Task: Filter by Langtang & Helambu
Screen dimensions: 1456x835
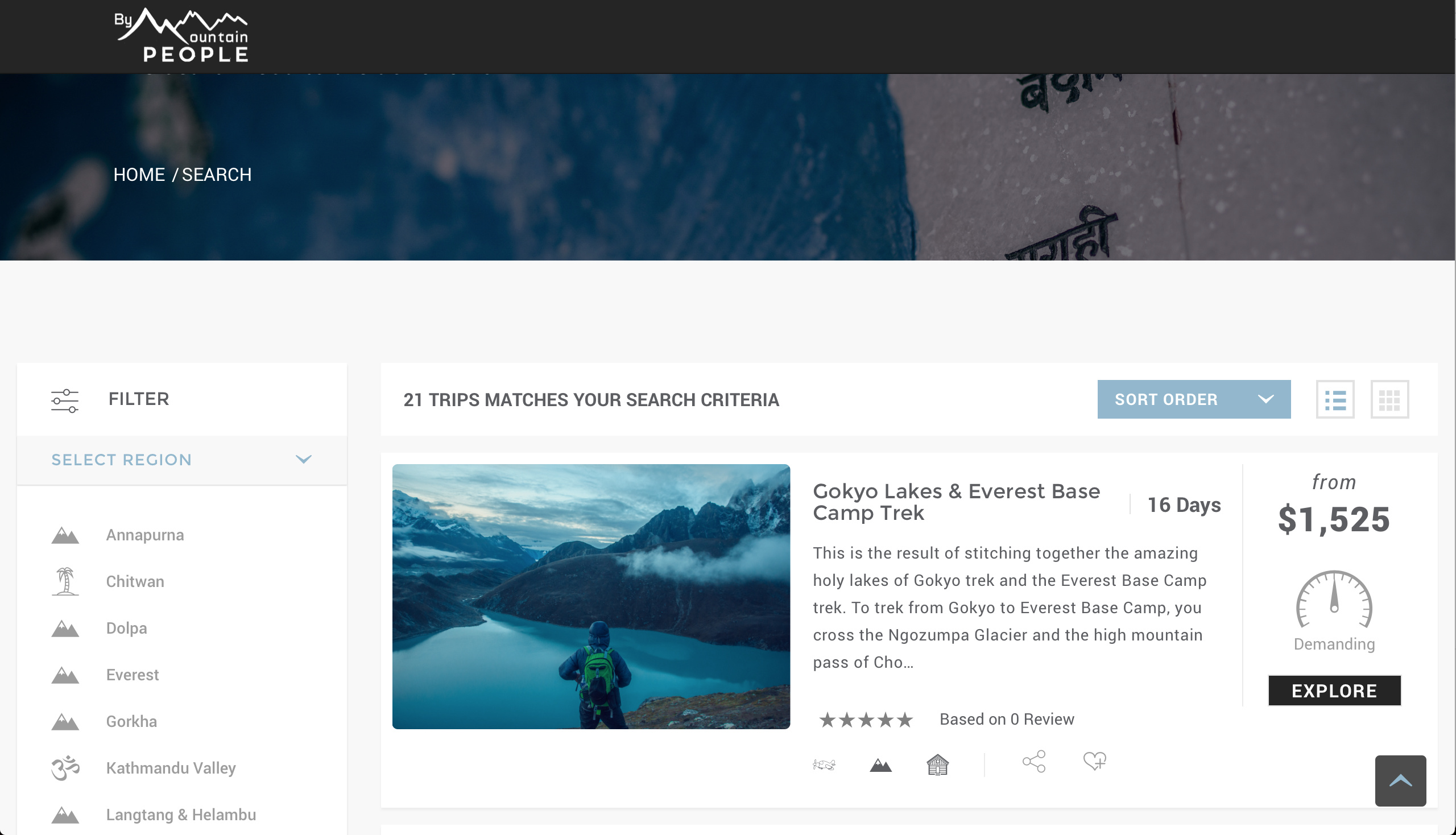Action: [x=181, y=815]
